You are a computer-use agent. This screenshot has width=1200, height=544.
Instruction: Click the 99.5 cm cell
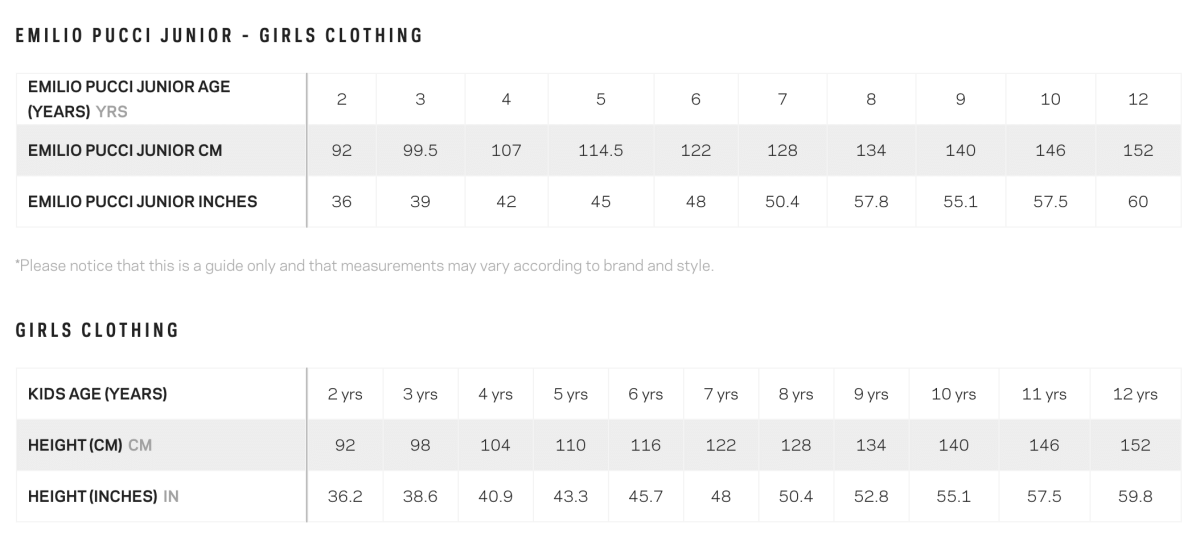[x=420, y=150]
